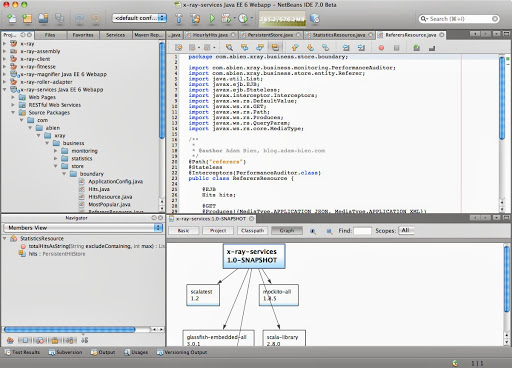
Task: Open the Subversion window button
Action: [65, 352]
